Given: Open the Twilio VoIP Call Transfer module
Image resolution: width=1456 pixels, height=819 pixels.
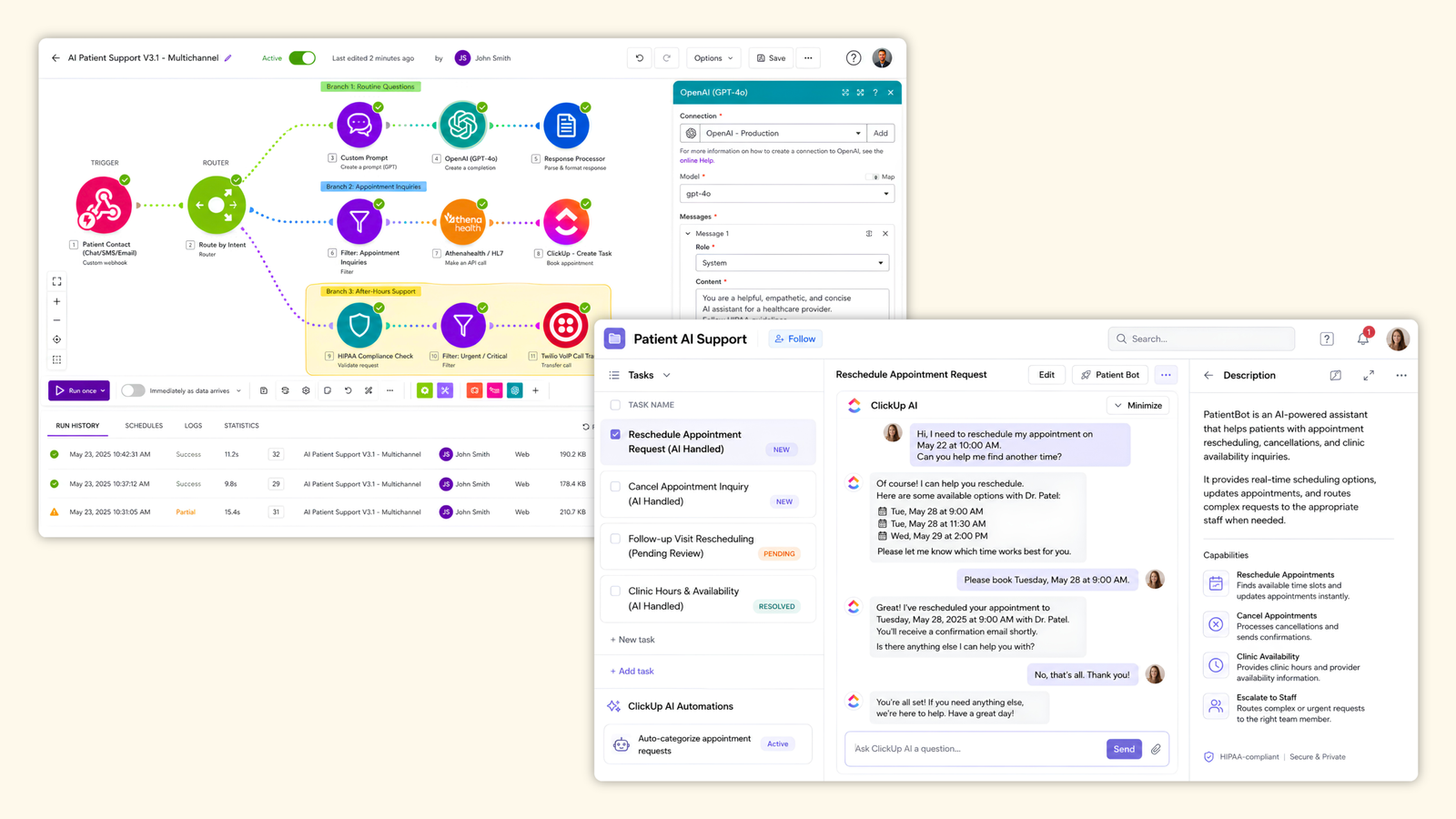Looking at the screenshot, I should click(x=566, y=325).
